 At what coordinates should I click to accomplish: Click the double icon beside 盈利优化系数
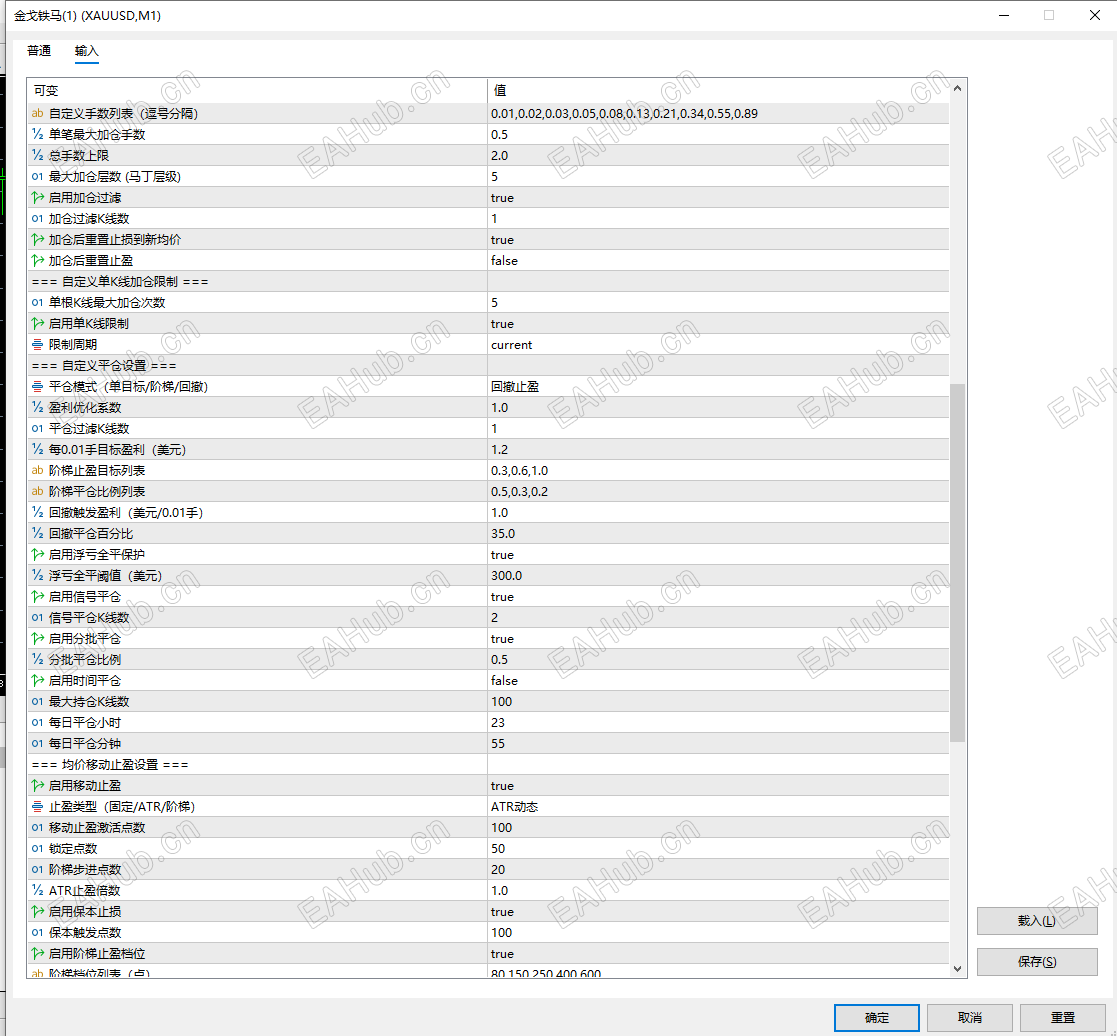point(38,408)
